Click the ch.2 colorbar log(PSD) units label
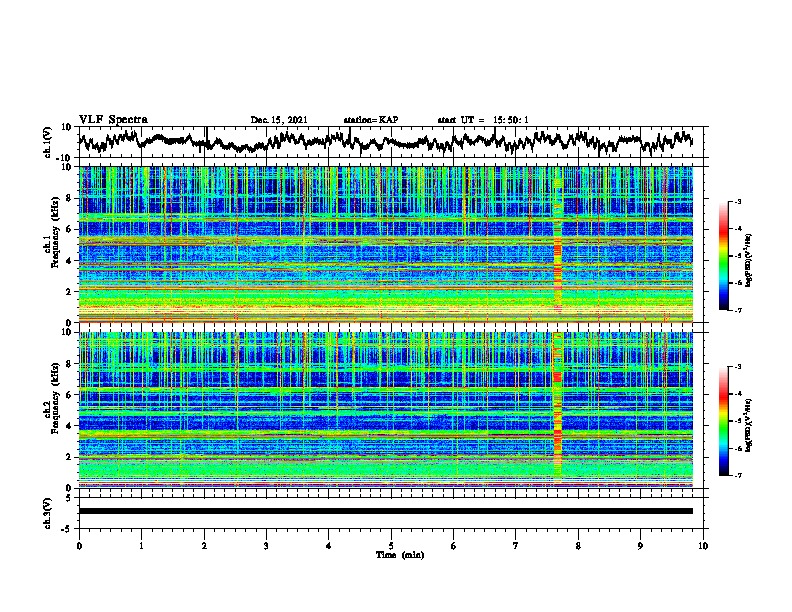 [749, 425]
